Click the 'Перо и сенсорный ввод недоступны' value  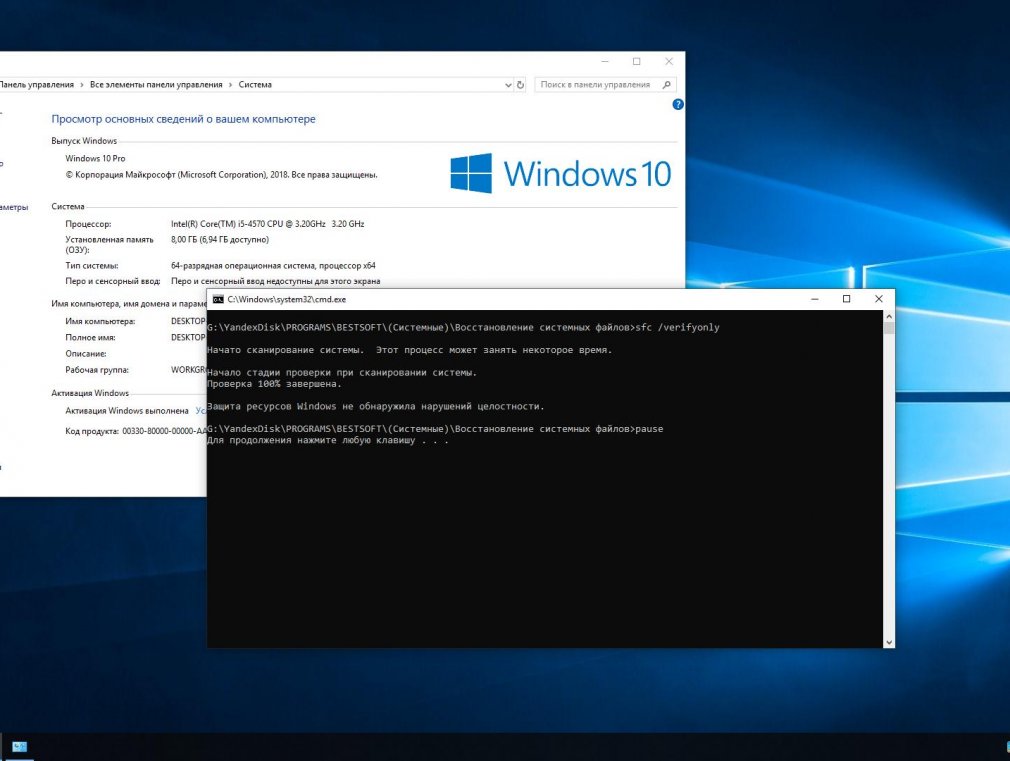click(x=275, y=281)
